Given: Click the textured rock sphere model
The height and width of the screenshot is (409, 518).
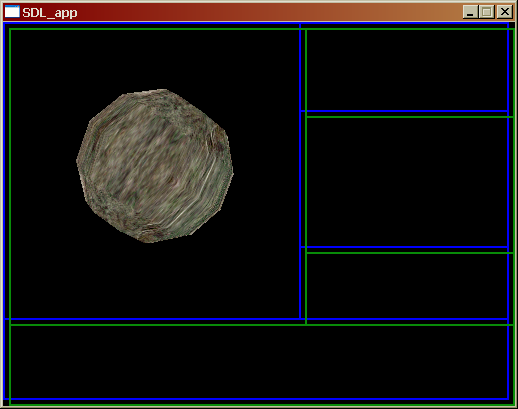Looking at the screenshot, I should [x=155, y=166].
